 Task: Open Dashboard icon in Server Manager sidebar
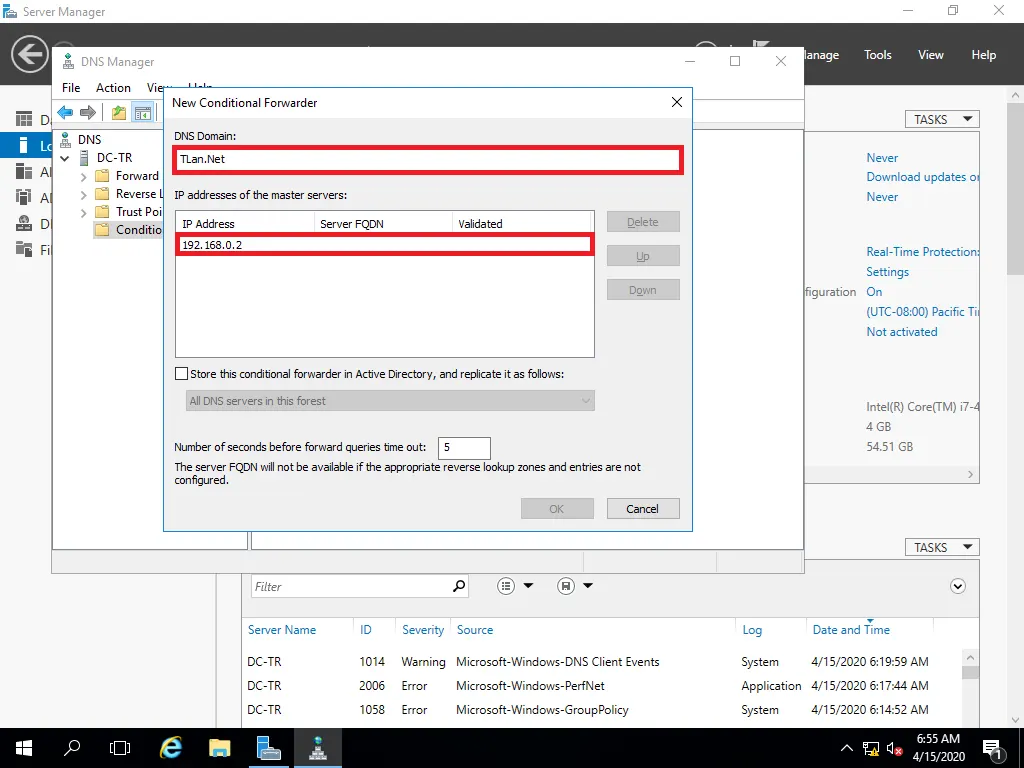(24, 119)
